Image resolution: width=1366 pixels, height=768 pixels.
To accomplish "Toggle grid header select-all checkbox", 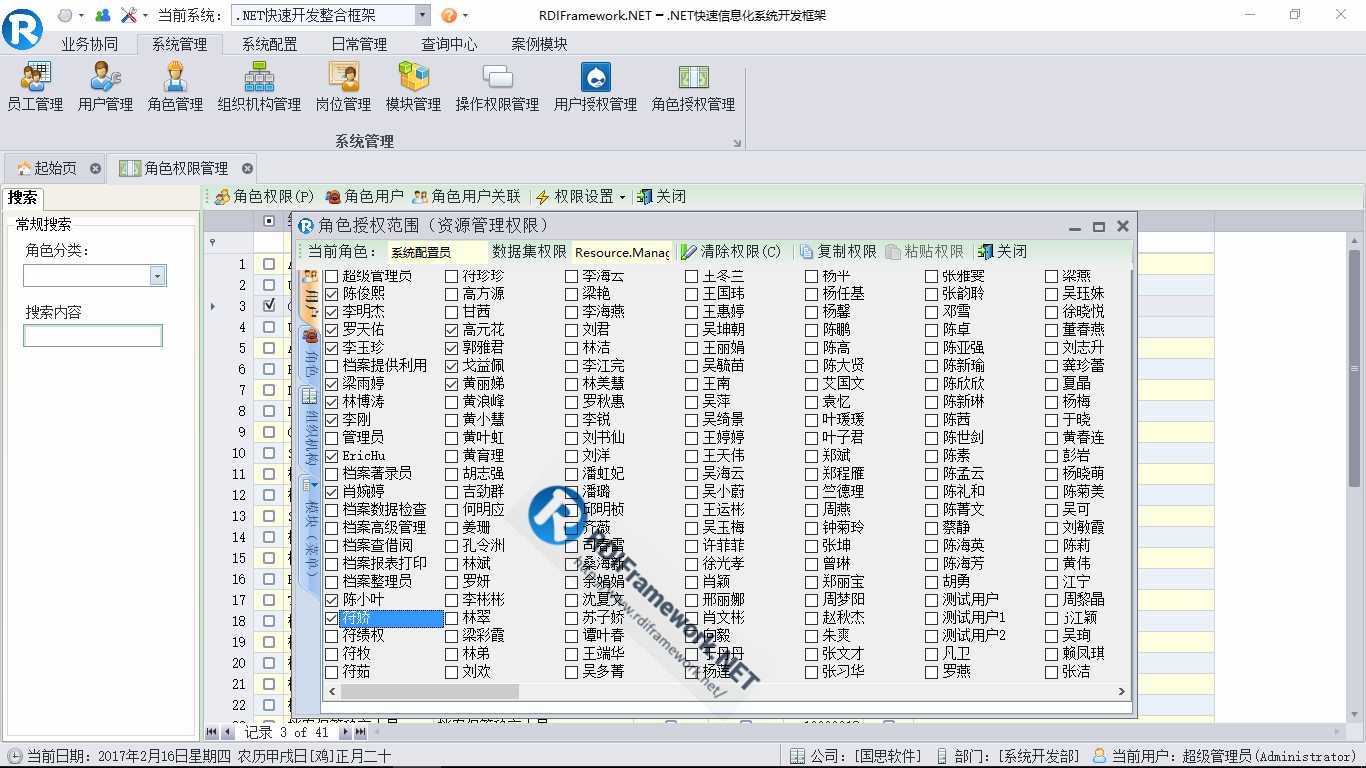I will click(269, 221).
